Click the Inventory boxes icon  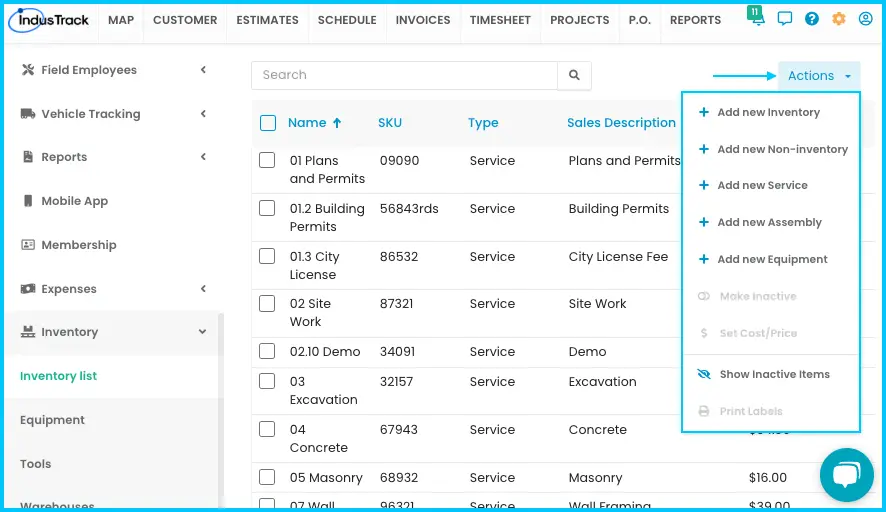28,332
